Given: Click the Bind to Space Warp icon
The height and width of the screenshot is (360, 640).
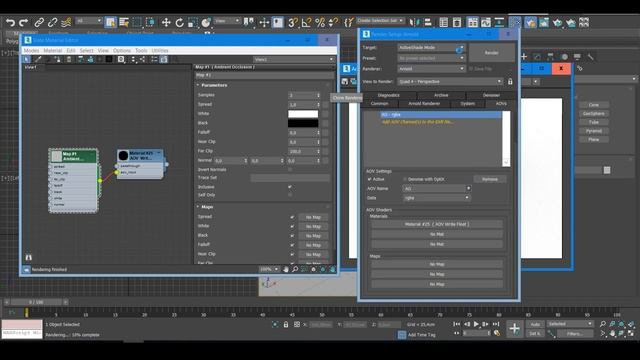Looking at the screenshot, I should pos(67,22).
